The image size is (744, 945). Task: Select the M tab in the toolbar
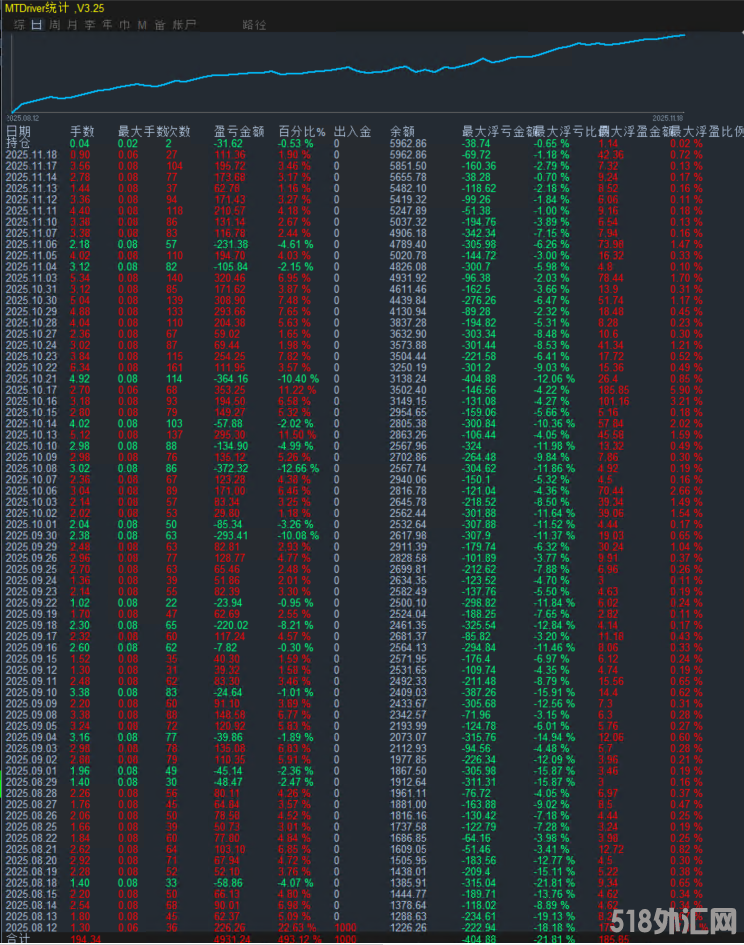click(x=142, y=24)
